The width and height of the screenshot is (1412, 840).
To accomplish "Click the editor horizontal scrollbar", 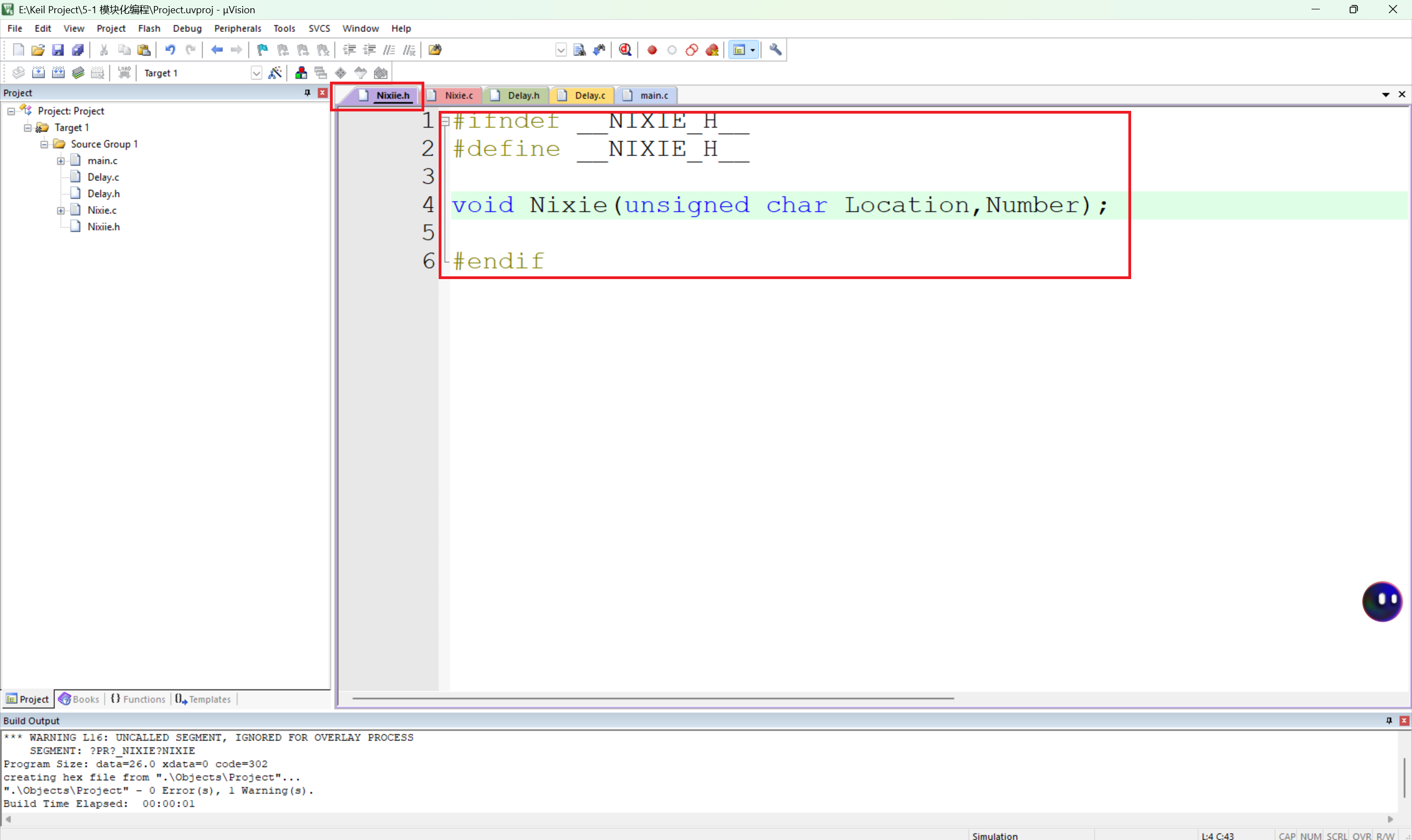I will pos(652,698).
